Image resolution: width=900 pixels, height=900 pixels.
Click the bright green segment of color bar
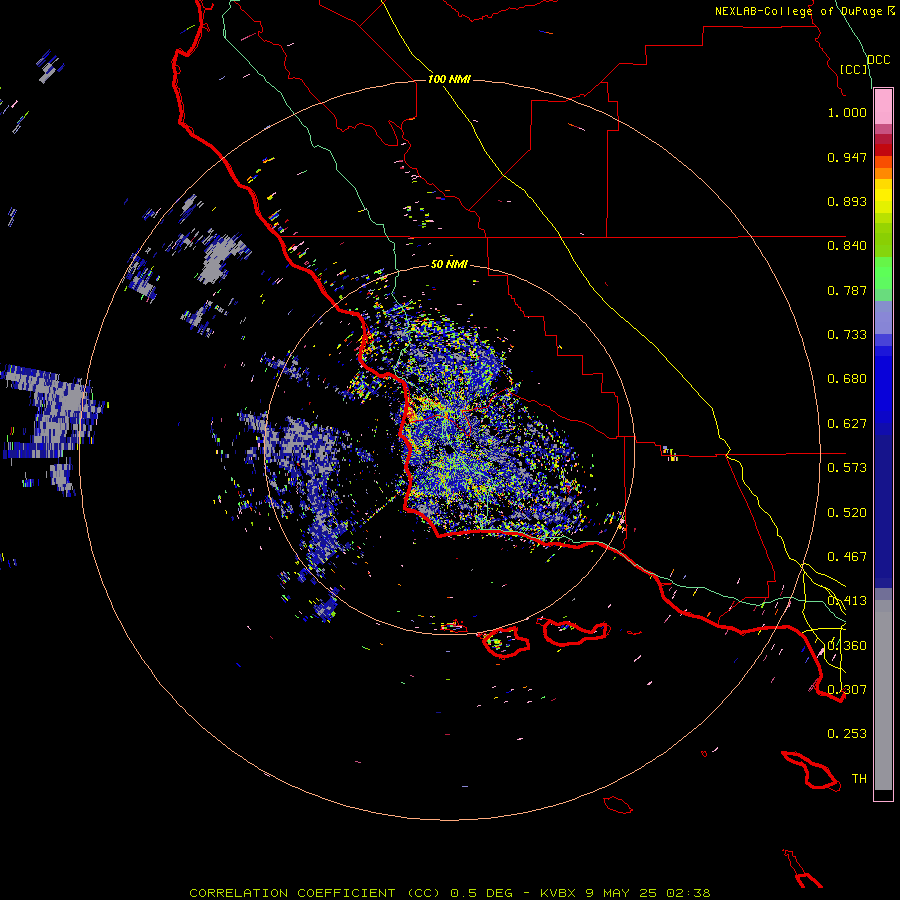tap(883, 273)
